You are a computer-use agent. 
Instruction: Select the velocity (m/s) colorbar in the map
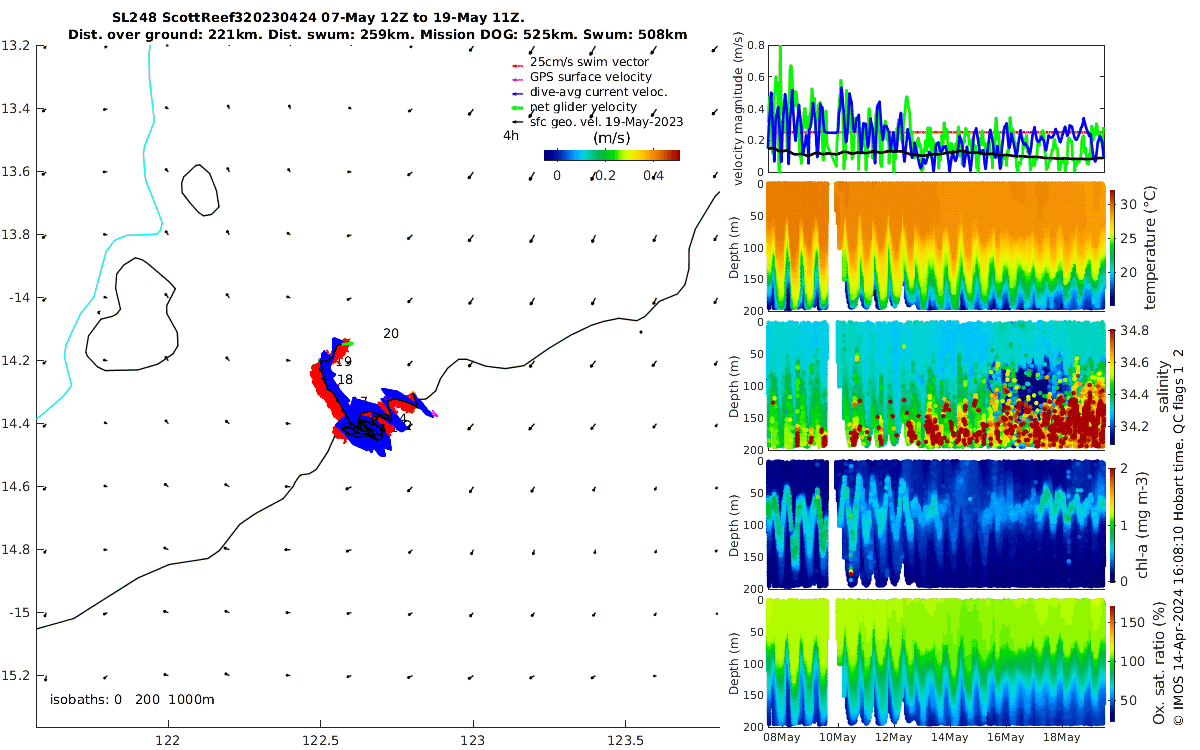[611, 155]
